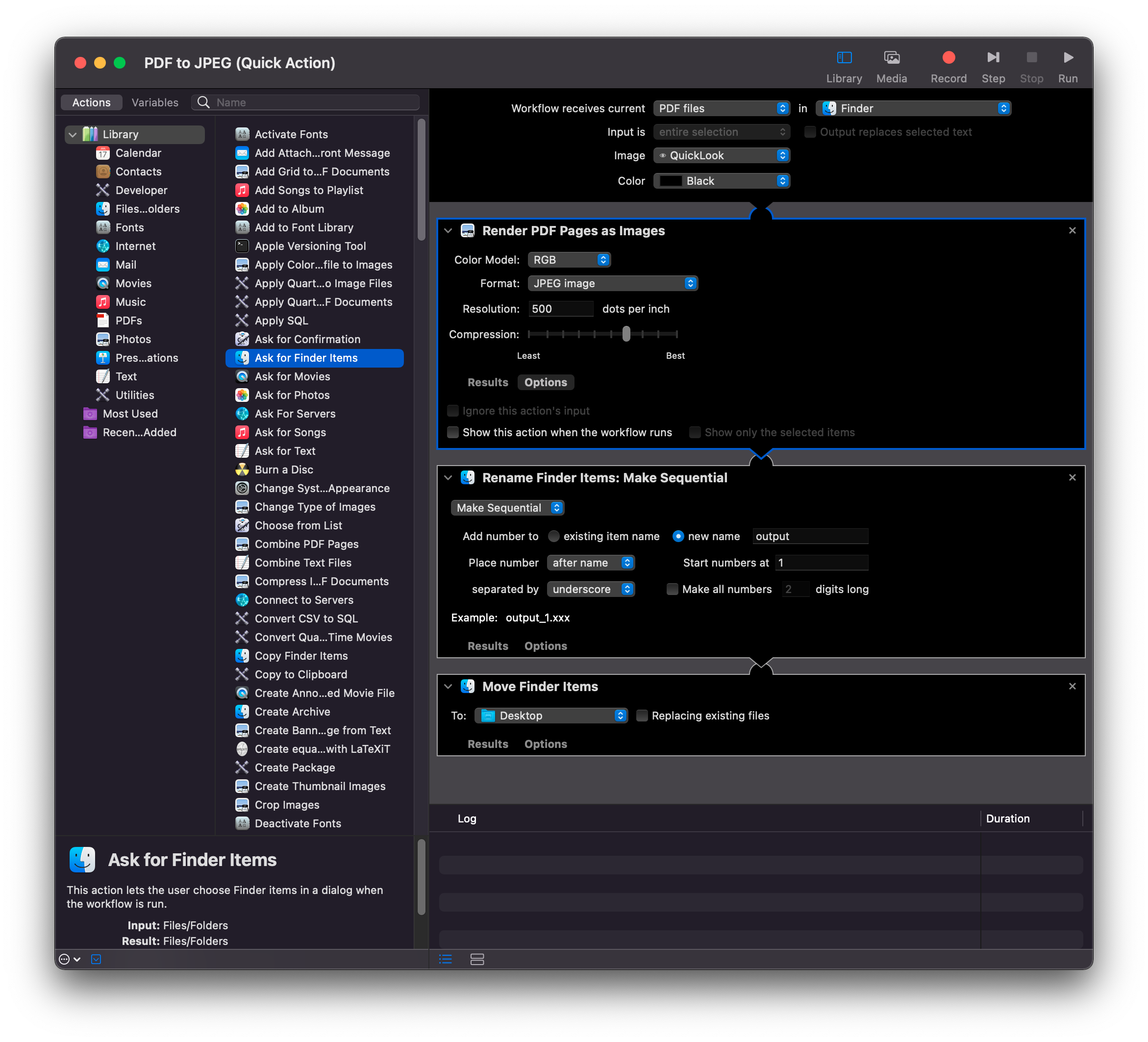Open Recently Added smart folder
The image size is (1148, 1042).
[140, 432]
